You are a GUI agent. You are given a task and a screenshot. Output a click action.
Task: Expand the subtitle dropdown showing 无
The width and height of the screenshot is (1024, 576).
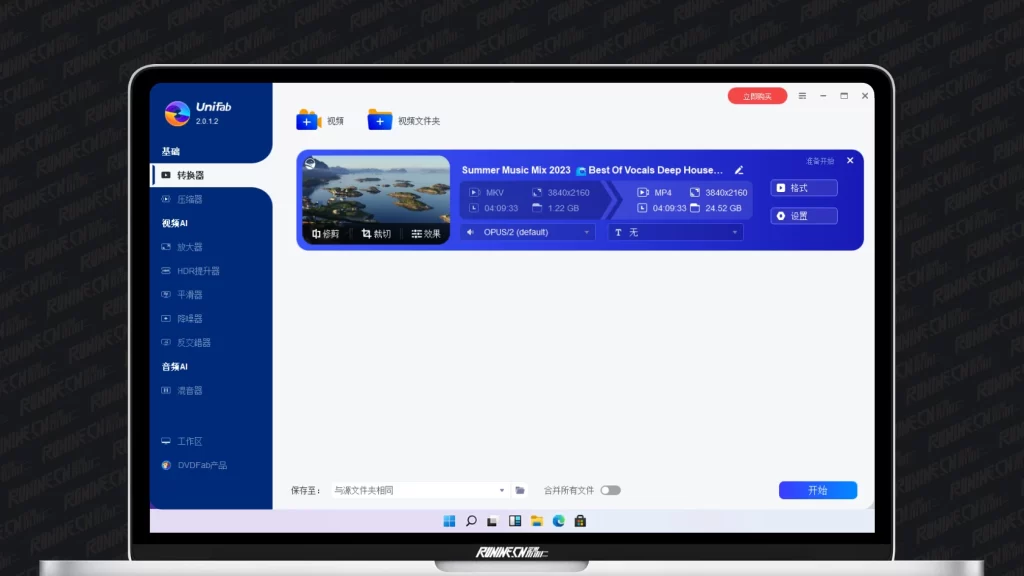pyautogui.click(x=676, y=232)
